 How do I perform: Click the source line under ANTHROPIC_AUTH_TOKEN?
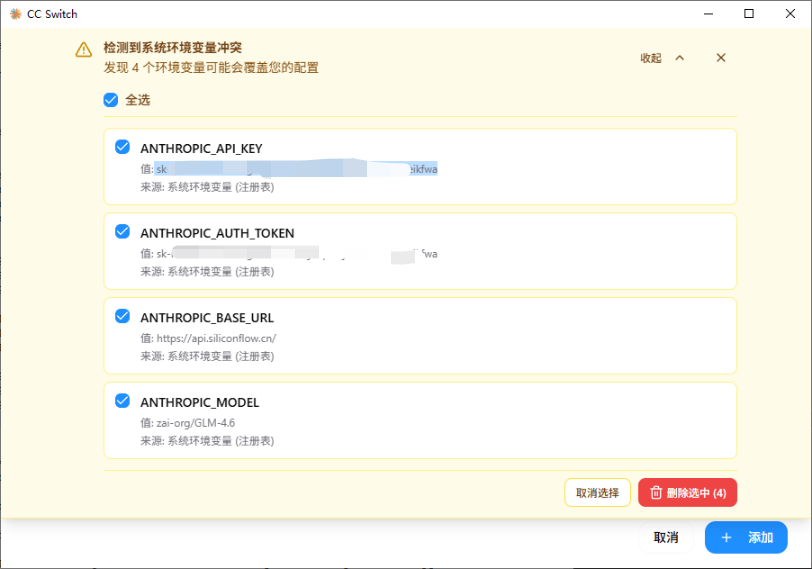tap(207, 272)
